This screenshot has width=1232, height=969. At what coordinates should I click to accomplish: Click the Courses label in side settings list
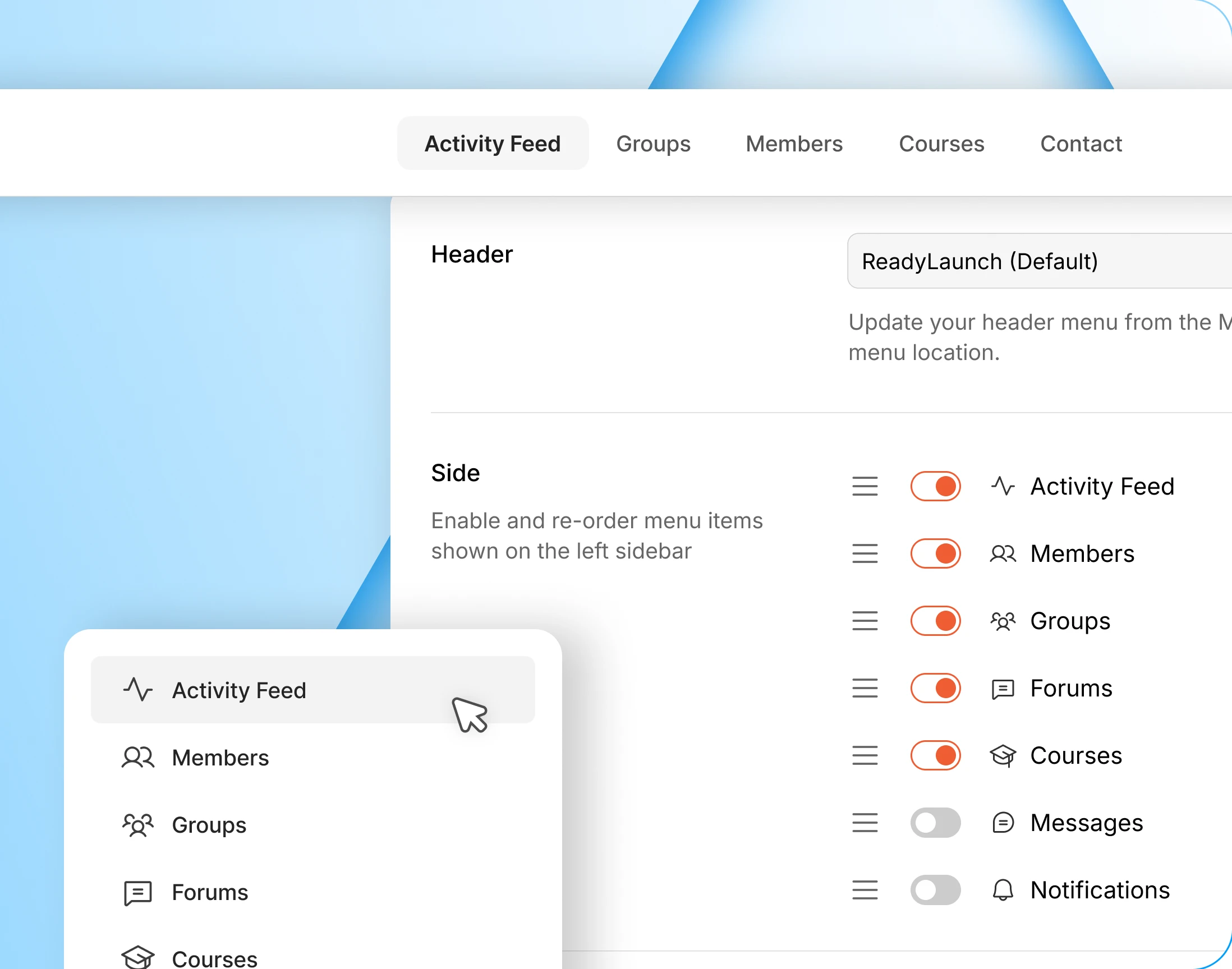coord(1076,755)
